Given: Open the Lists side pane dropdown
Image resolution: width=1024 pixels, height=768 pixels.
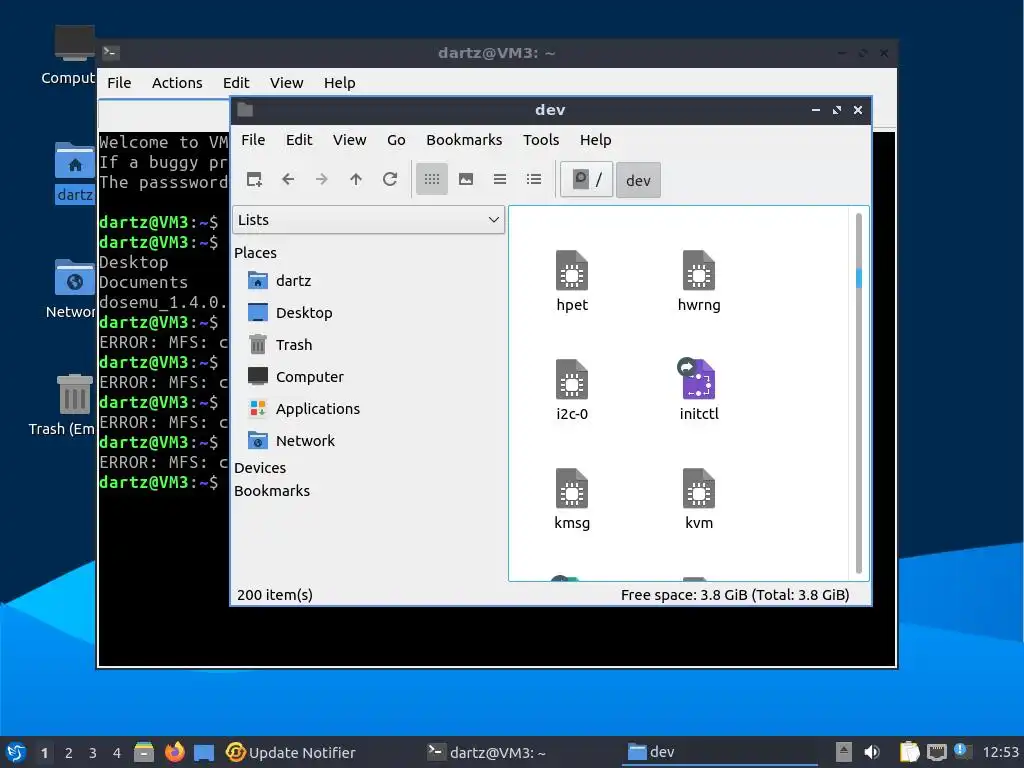Looking at the screenshot, I should click(368, 220).
